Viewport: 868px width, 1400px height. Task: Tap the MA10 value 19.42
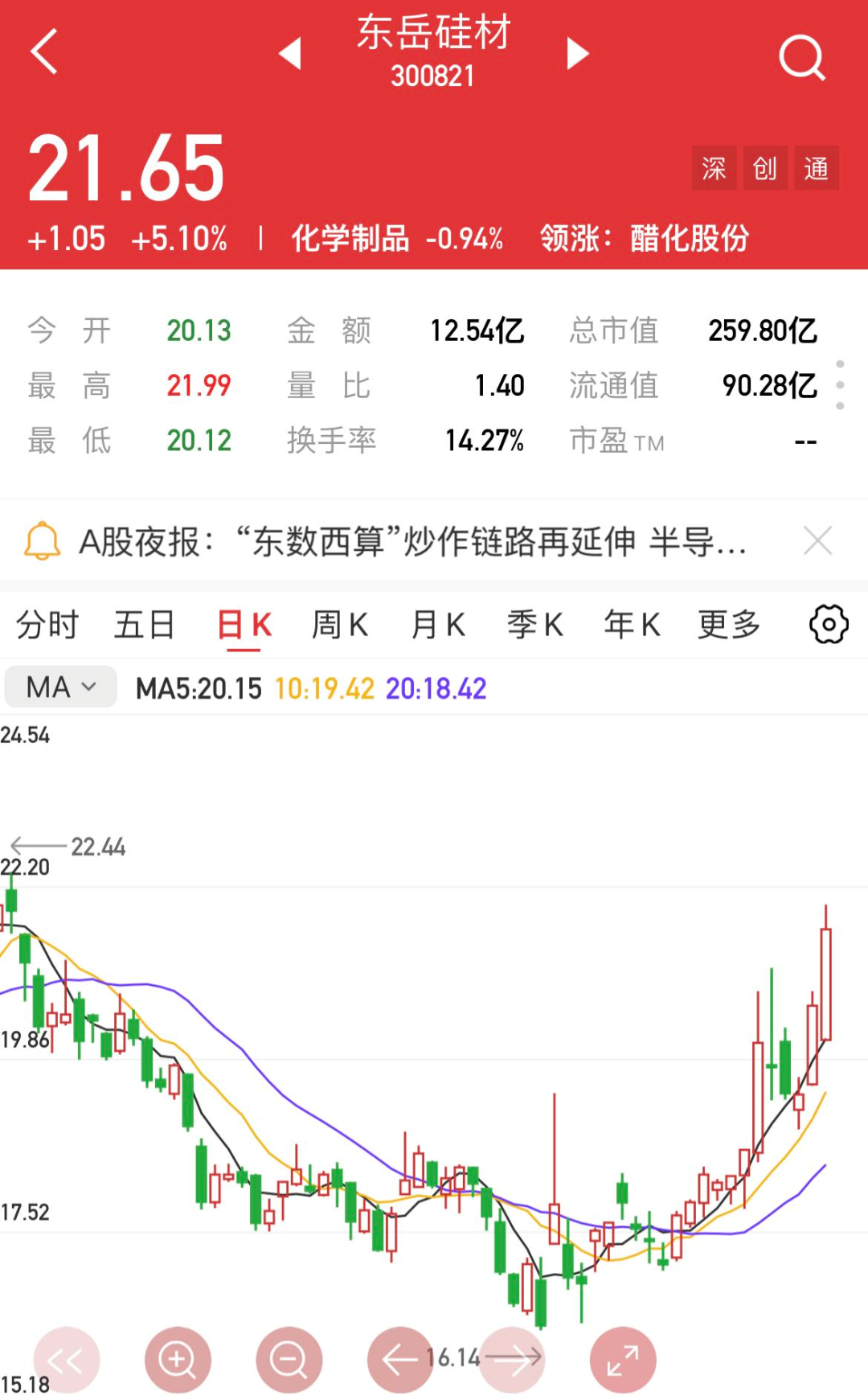pos(325,688)
